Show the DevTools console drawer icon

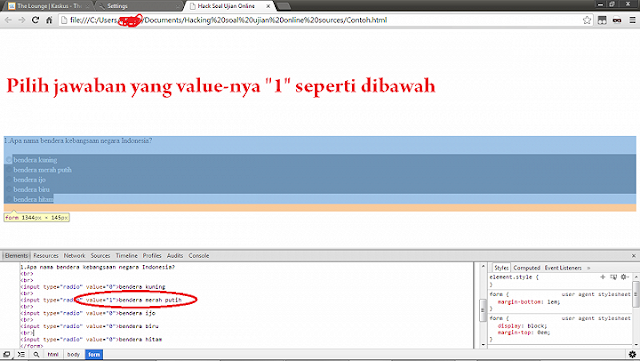coord(21,354)
